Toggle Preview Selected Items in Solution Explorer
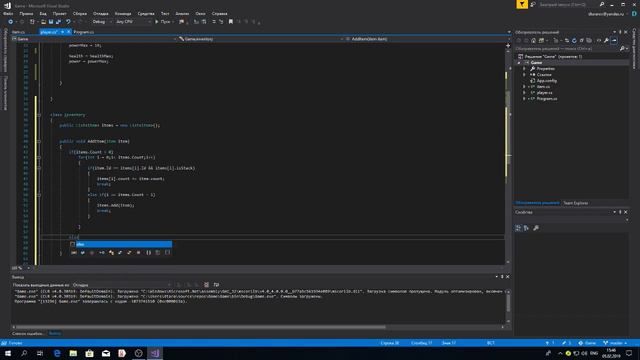This screenshot has height=360, width=640. coord(614,40)
